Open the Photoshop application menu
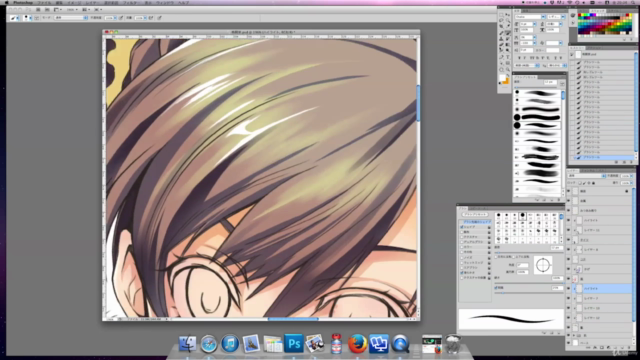The width and height of the screenshot is (640, 360). pos(23,3)
